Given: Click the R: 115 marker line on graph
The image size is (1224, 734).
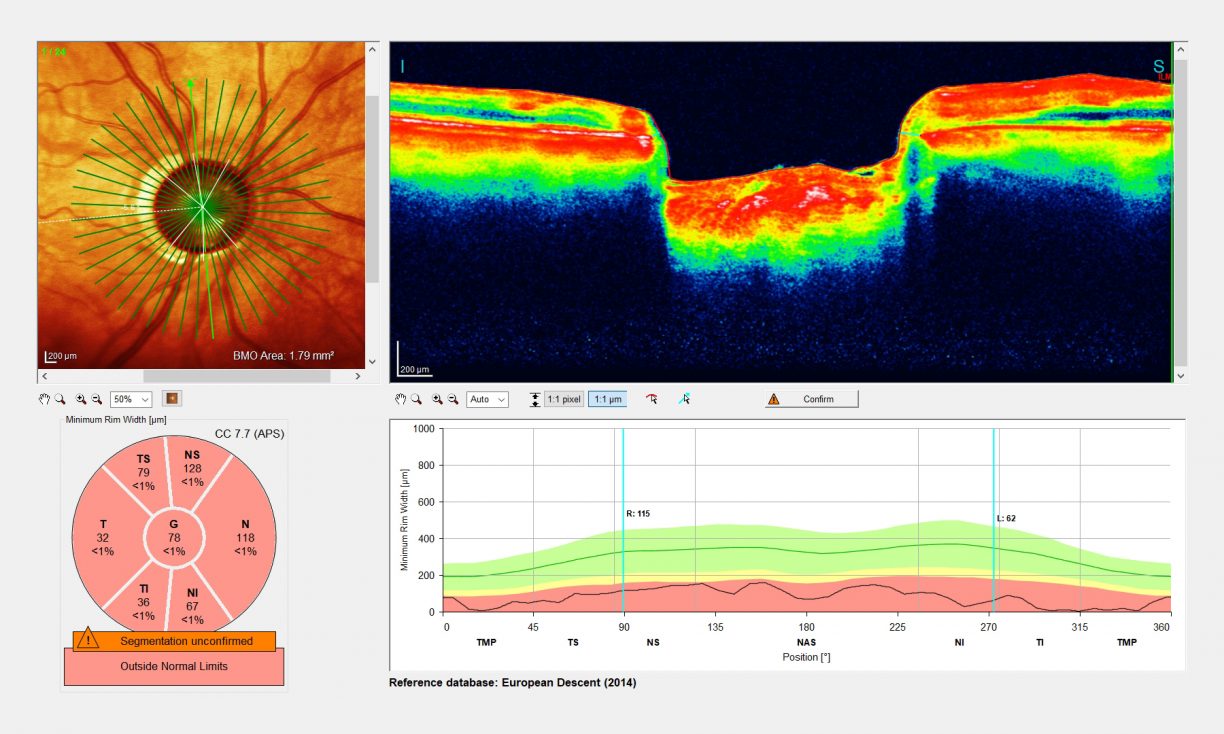Looking at the screenshot, I should tap(623, 520).
